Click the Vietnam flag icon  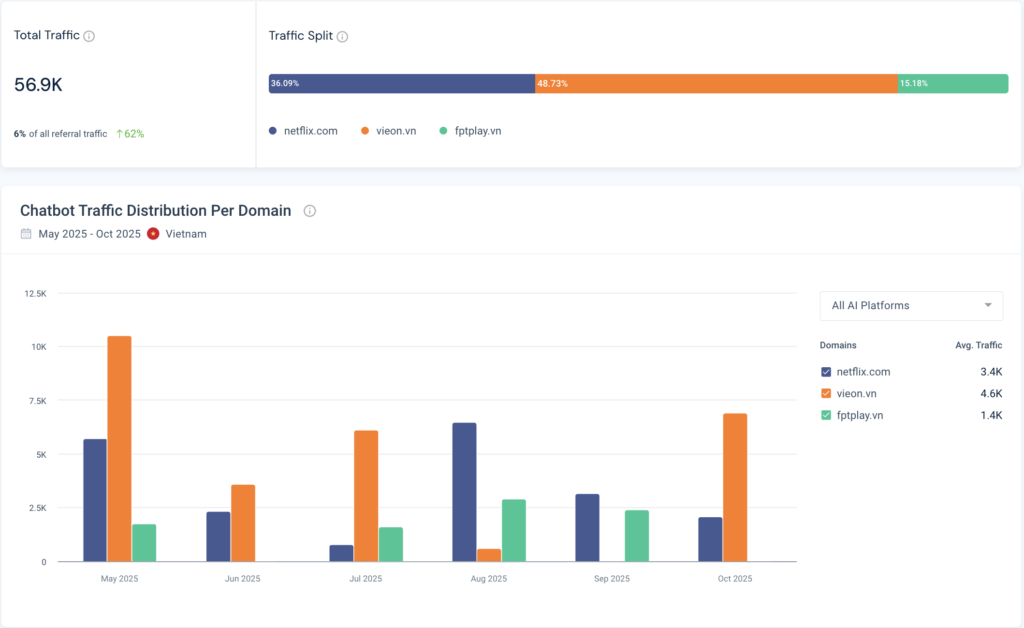[153, 234]
